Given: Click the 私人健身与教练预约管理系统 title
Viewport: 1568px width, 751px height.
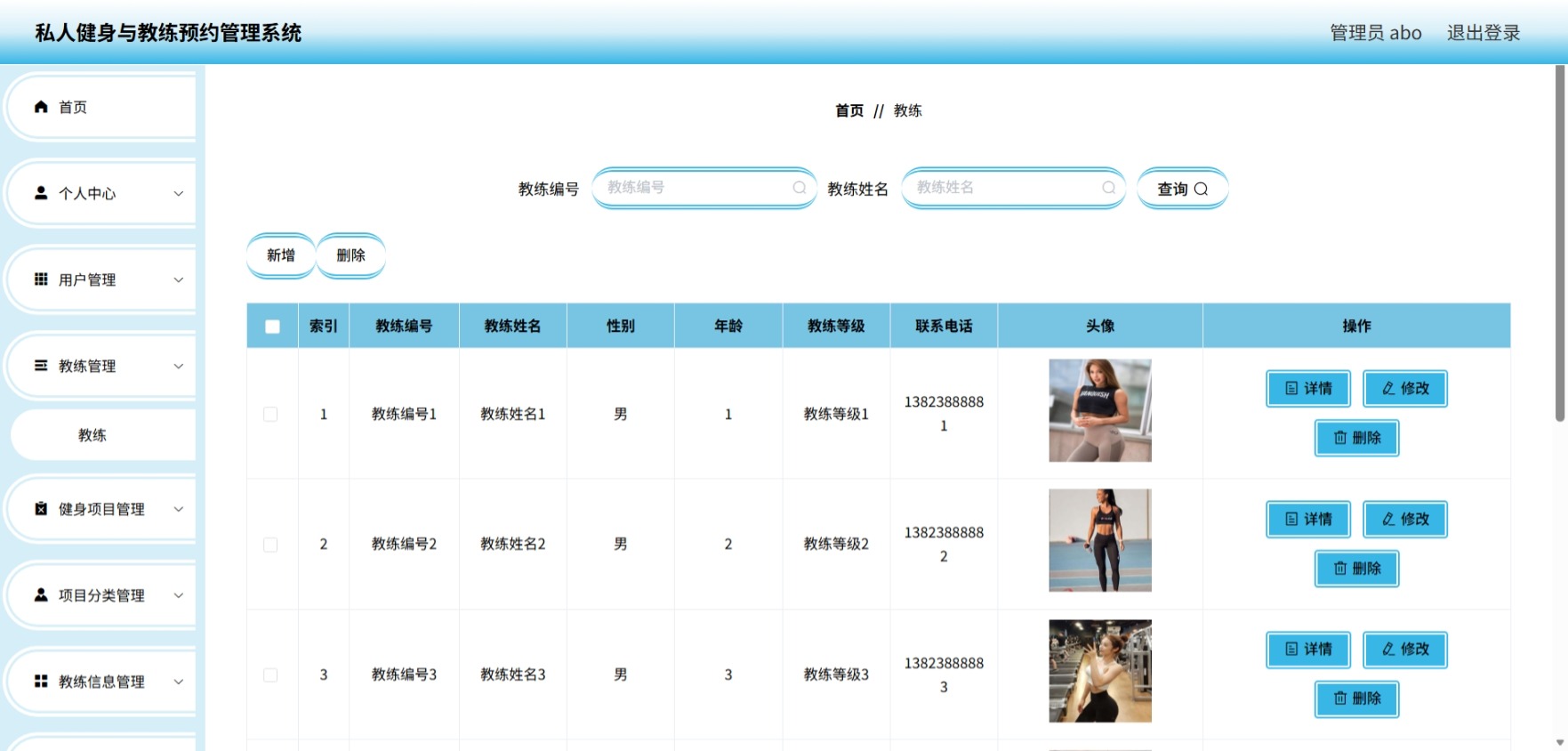Looking at the screenshot, I should [x=168, y=33].
